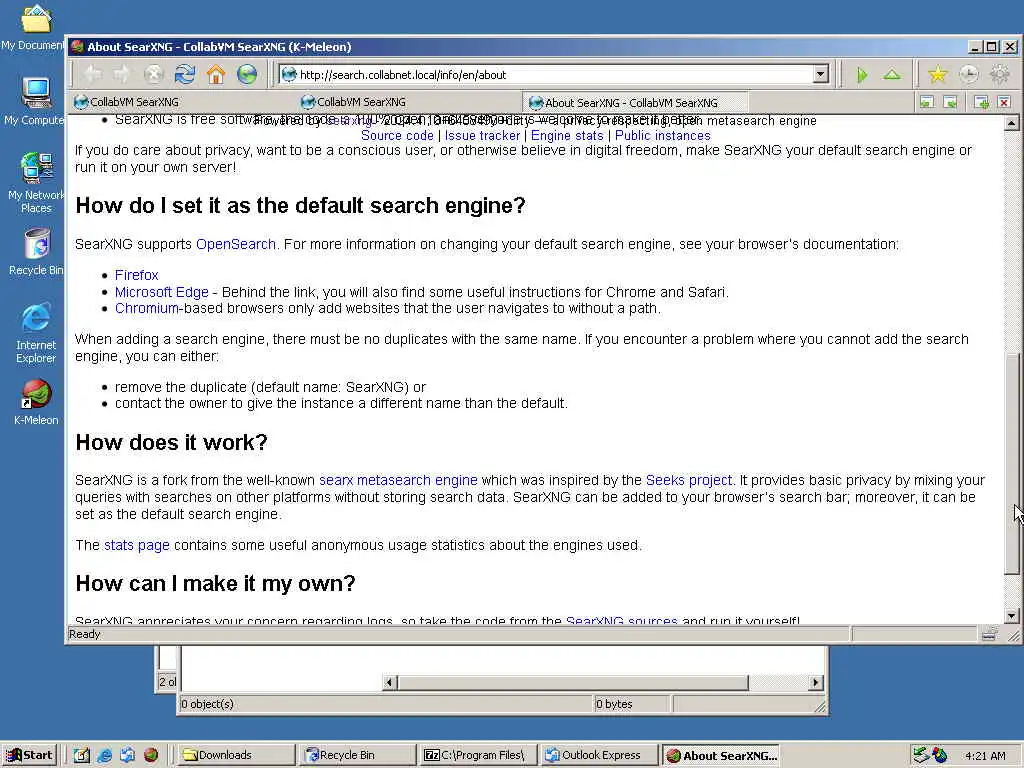Select My Network Places desktop icon
This screenshot has height=768, width=1024.
point(36,183)
